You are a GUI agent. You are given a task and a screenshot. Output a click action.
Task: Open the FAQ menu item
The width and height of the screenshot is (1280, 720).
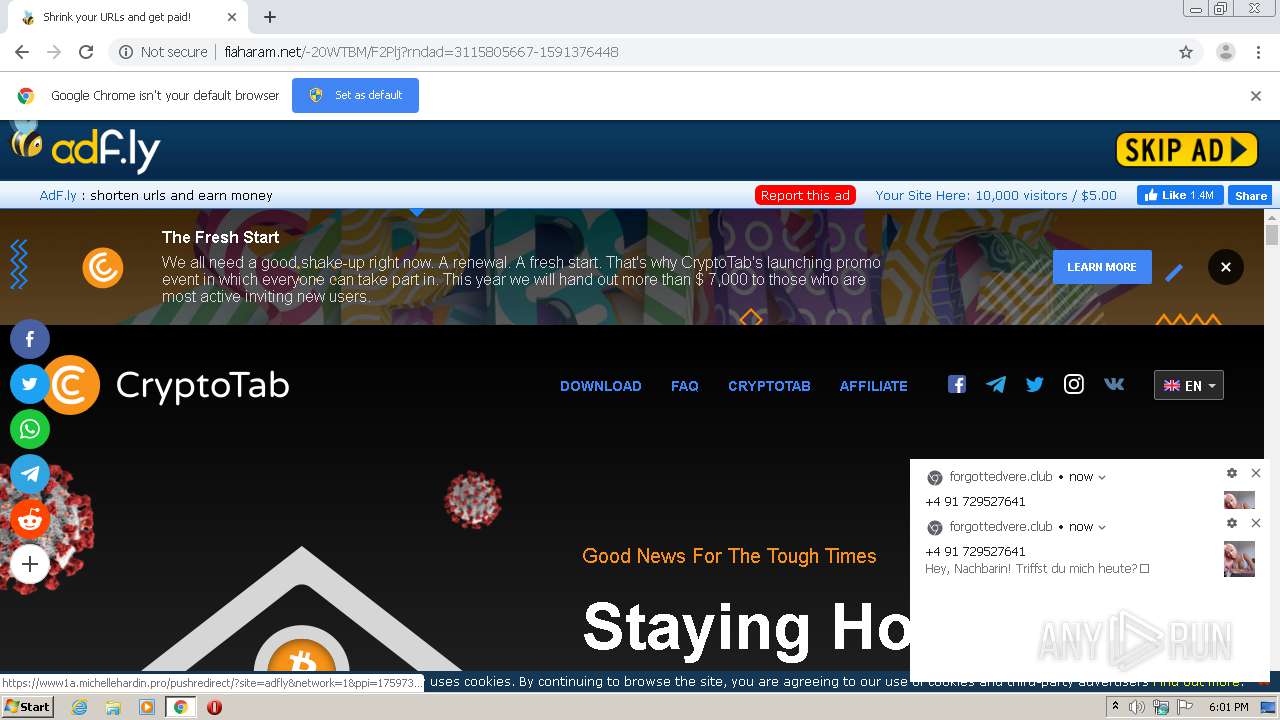point(685,386)
